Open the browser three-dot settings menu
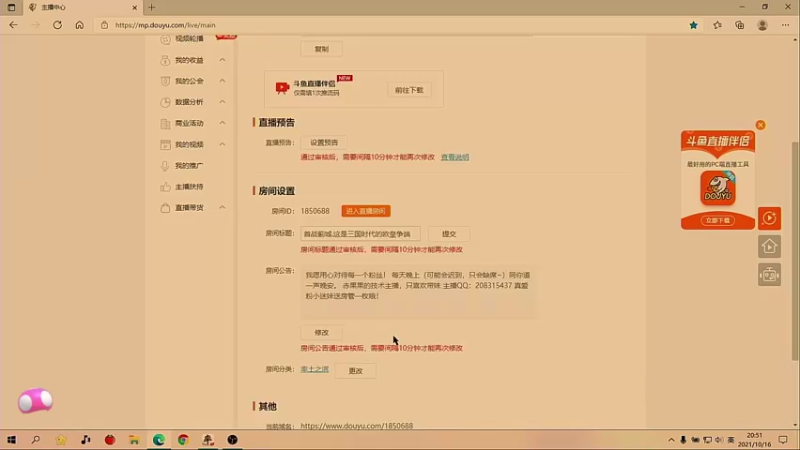Image resolution: width=800 pixels, height=450 pixels. 785,25
